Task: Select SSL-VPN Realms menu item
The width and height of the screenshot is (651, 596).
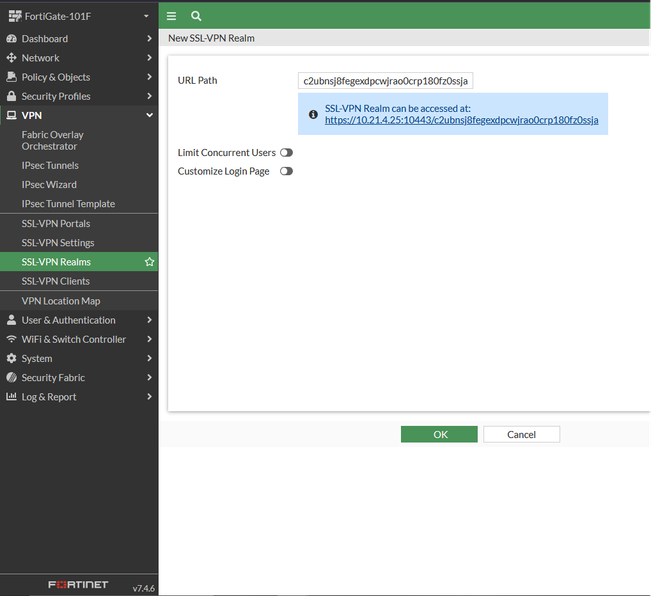Action: coord(79,262)
